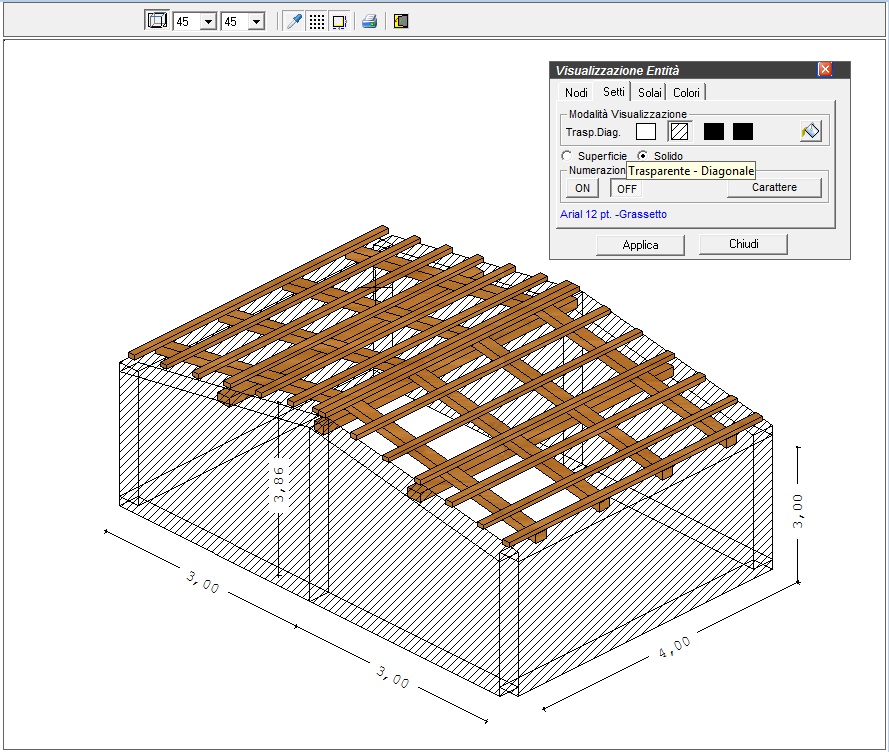889x752 pixels.
Task: Switch to the Nodi tab
Action: click(x=576, y=92)
